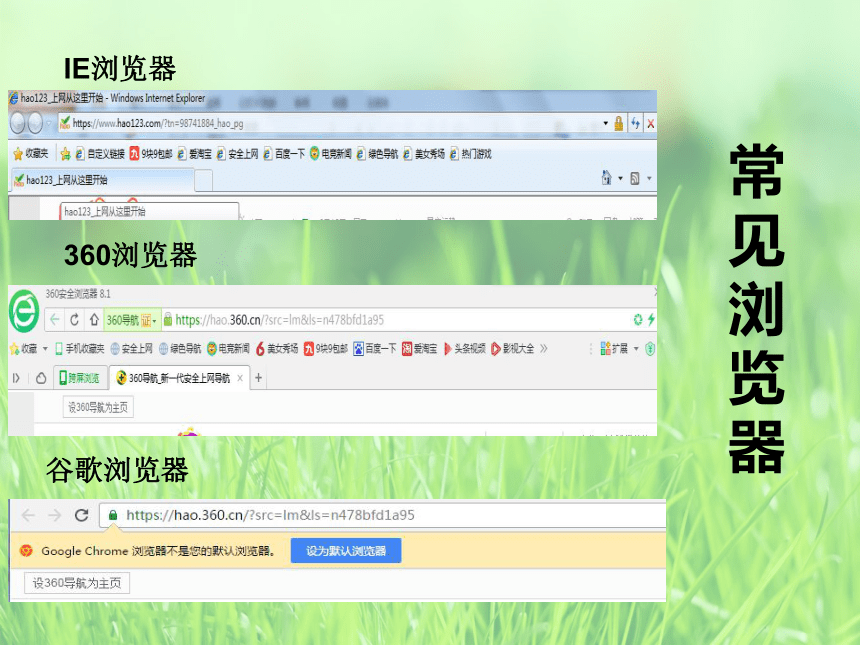Open 头条视频 in 360 bookmarks bar
The image size is (860, 645).
pyautogui.click(x=465, y=348)
